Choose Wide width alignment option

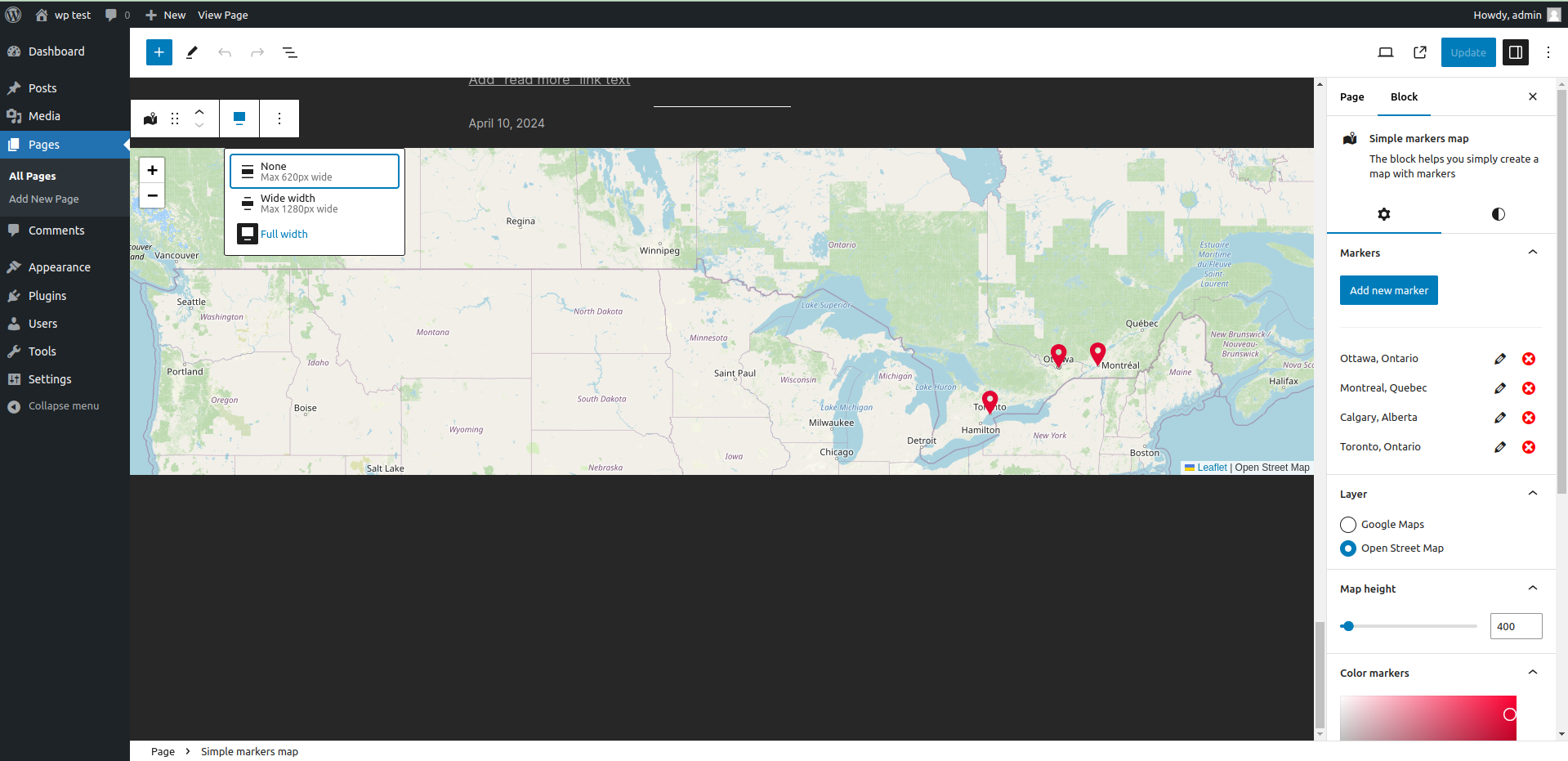(315, 204)
